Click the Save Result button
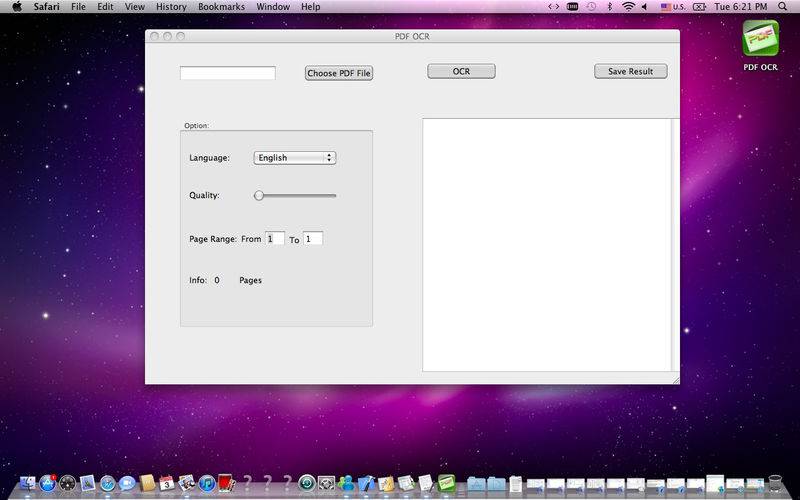The height and width of the screenshot is (500, 800). click(x=630, y=72)
